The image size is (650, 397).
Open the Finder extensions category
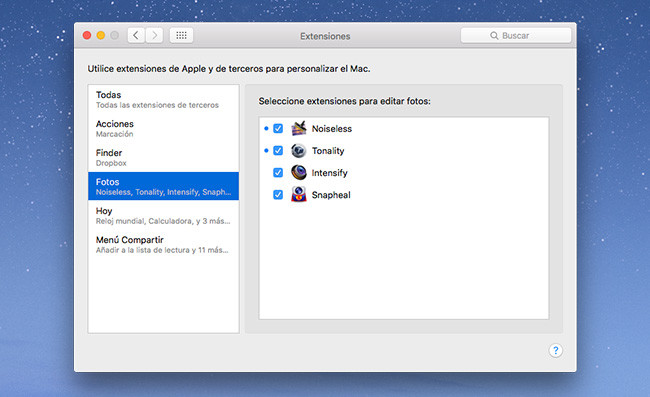point(163,157)
